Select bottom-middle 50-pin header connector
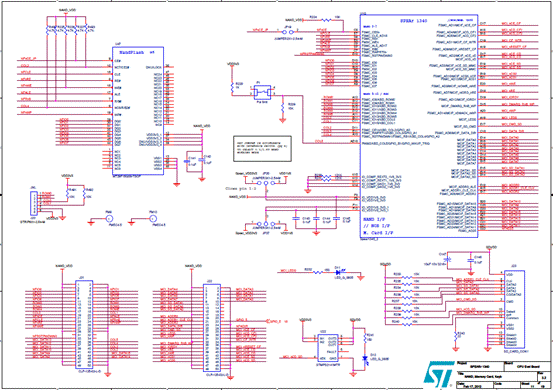 pos(212,328)
